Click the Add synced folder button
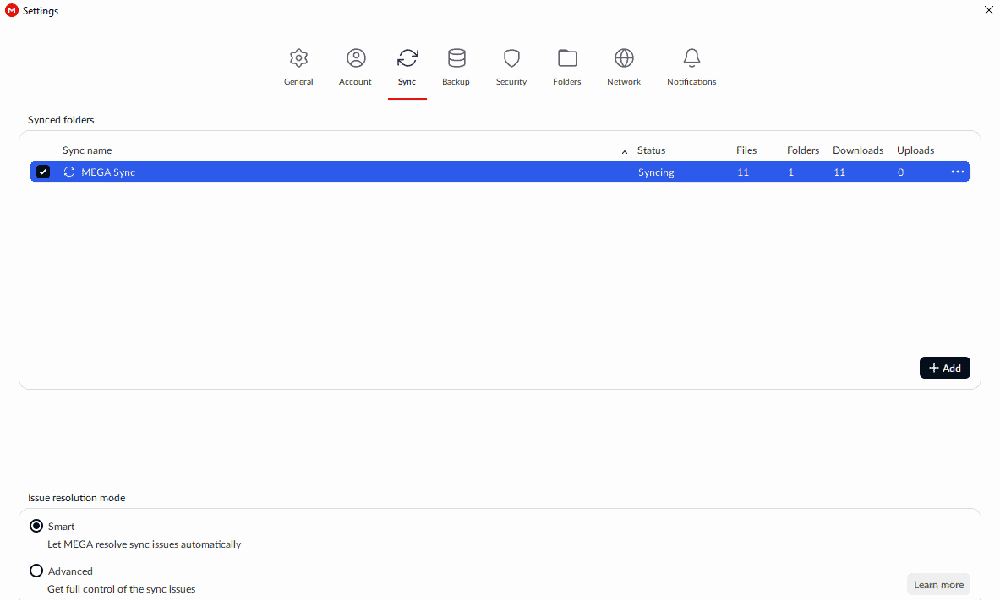Viewport: 1000px width, 600px height. click(944, 368)
